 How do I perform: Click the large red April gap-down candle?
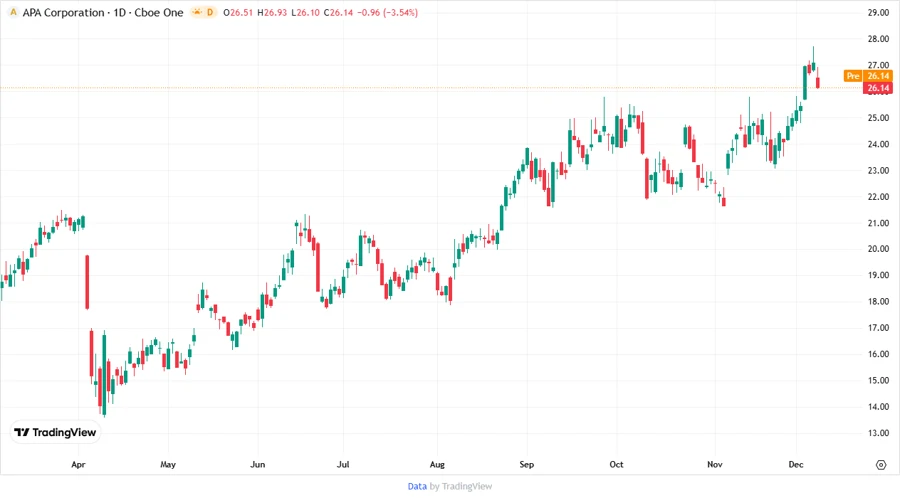tap(87, 282)
